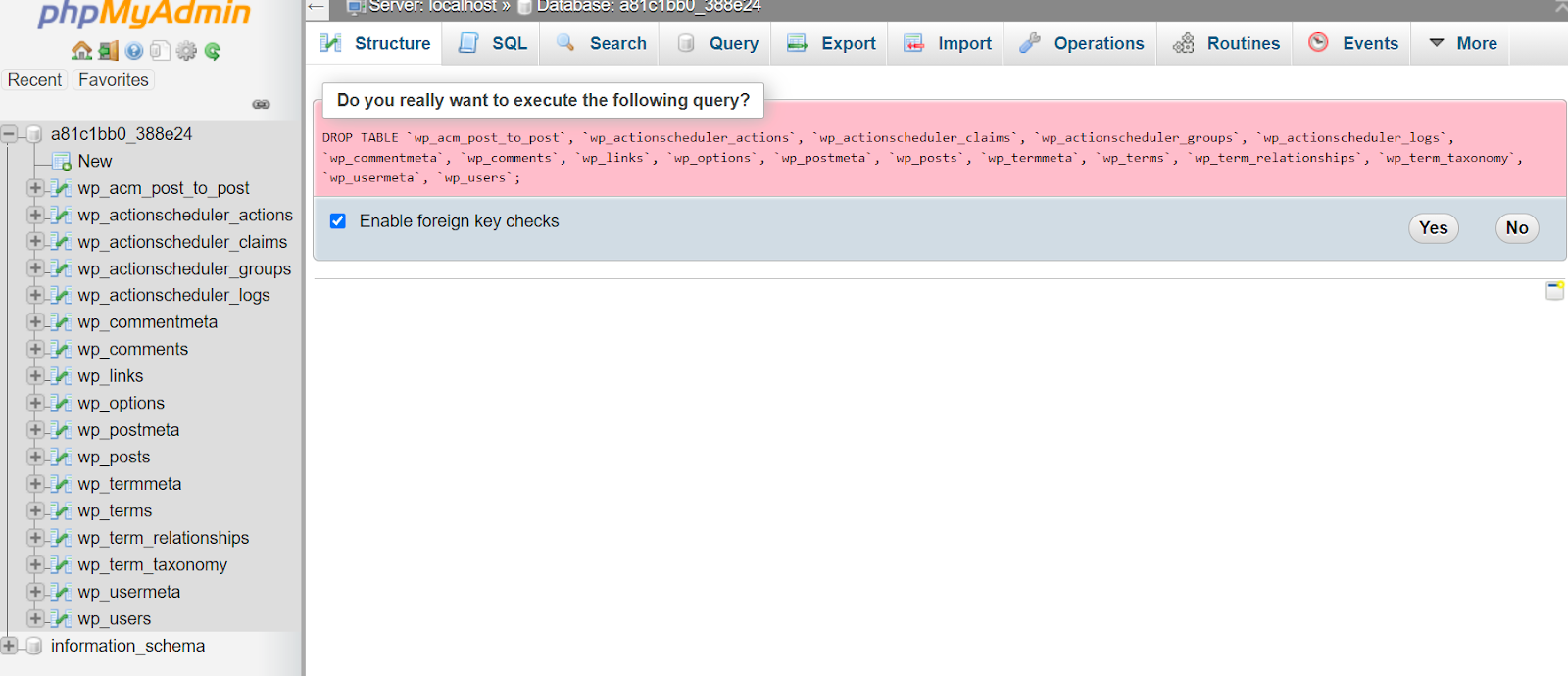Click table icon beside wp_commentmeta
The image size is (1568, 676).
tap(62, 322)
